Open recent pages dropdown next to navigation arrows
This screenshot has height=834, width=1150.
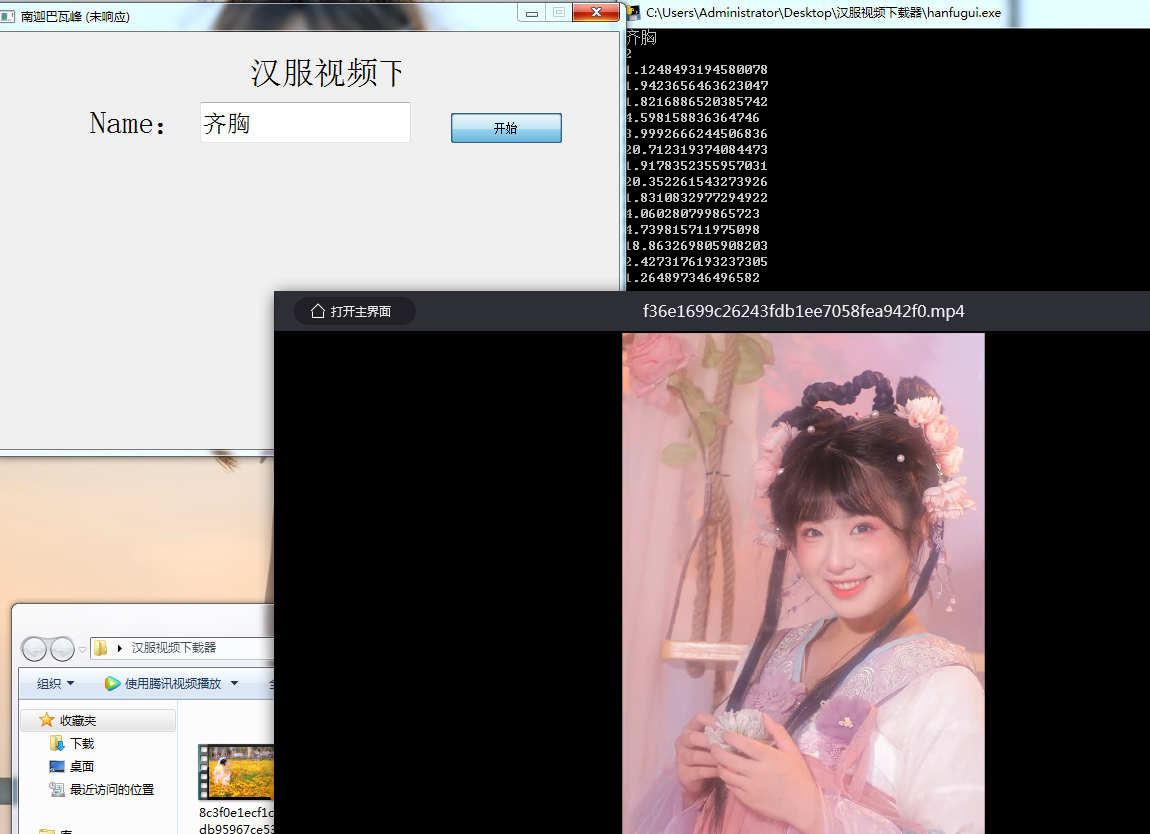tap(82, 649)
